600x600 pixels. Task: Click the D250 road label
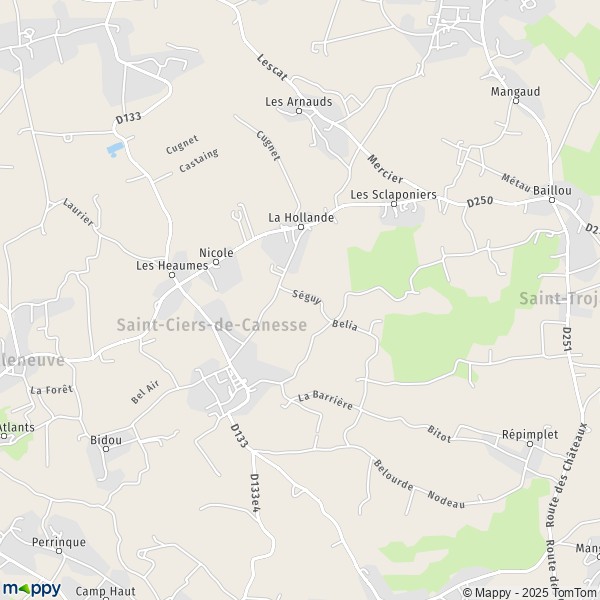pyautogui.click(x=480, y=201)
